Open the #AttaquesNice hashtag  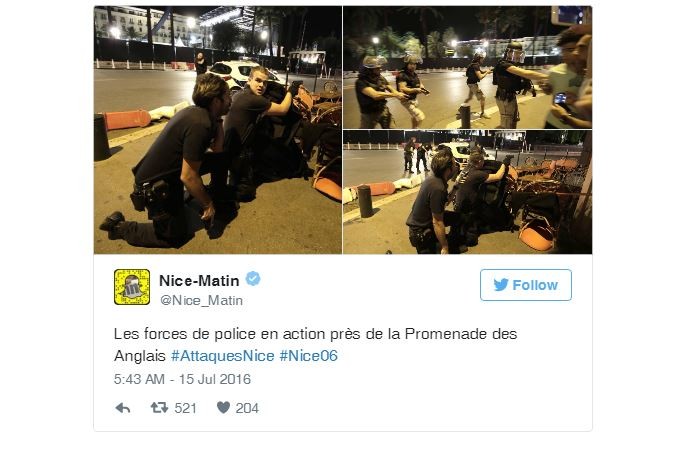[x=223, y=356]
